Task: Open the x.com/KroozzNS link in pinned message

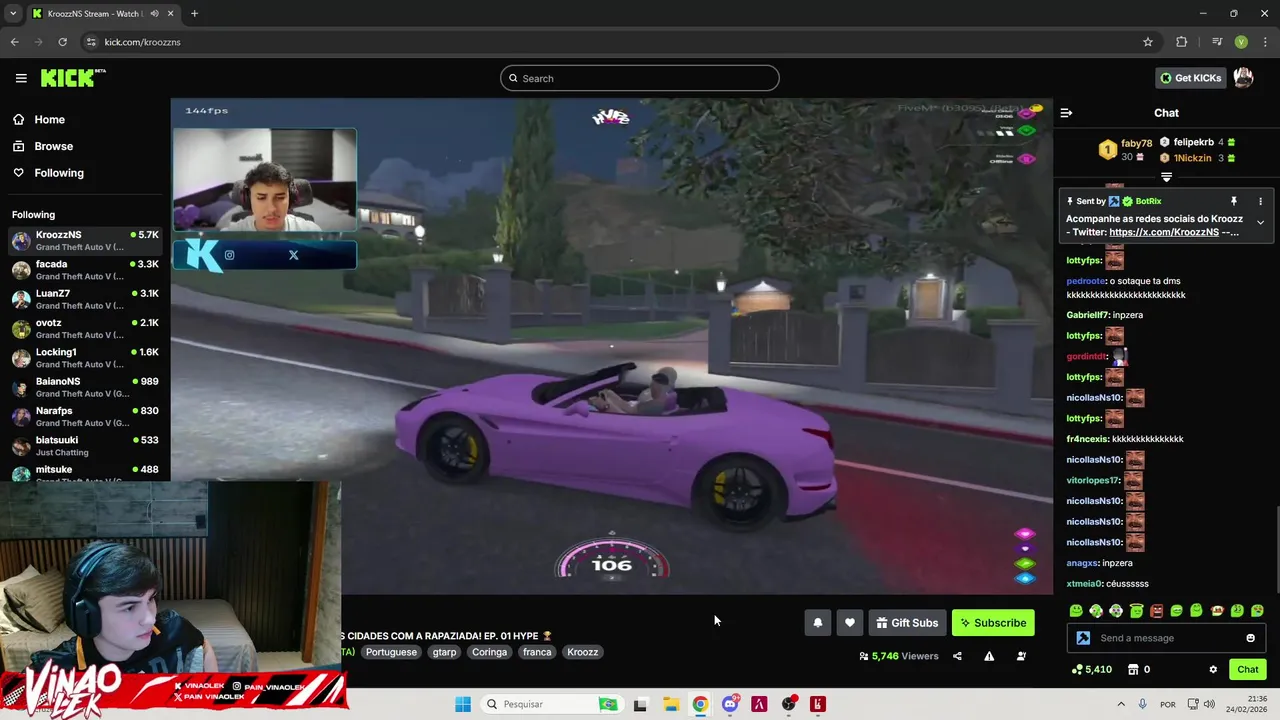Action: 1164,232
